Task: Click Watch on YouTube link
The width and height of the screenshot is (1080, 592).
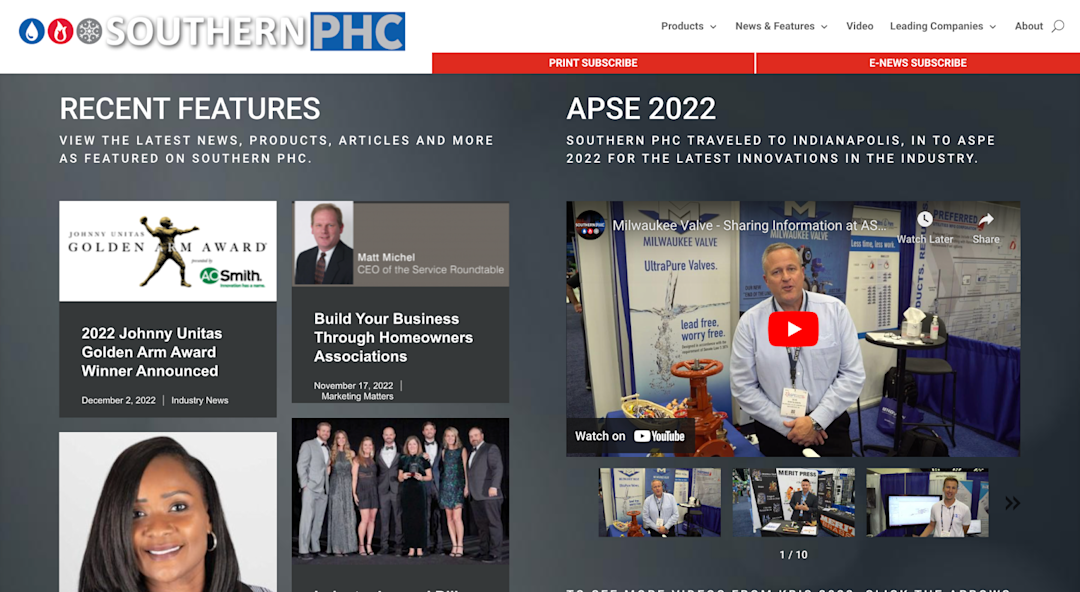Action: pos(630,436)
